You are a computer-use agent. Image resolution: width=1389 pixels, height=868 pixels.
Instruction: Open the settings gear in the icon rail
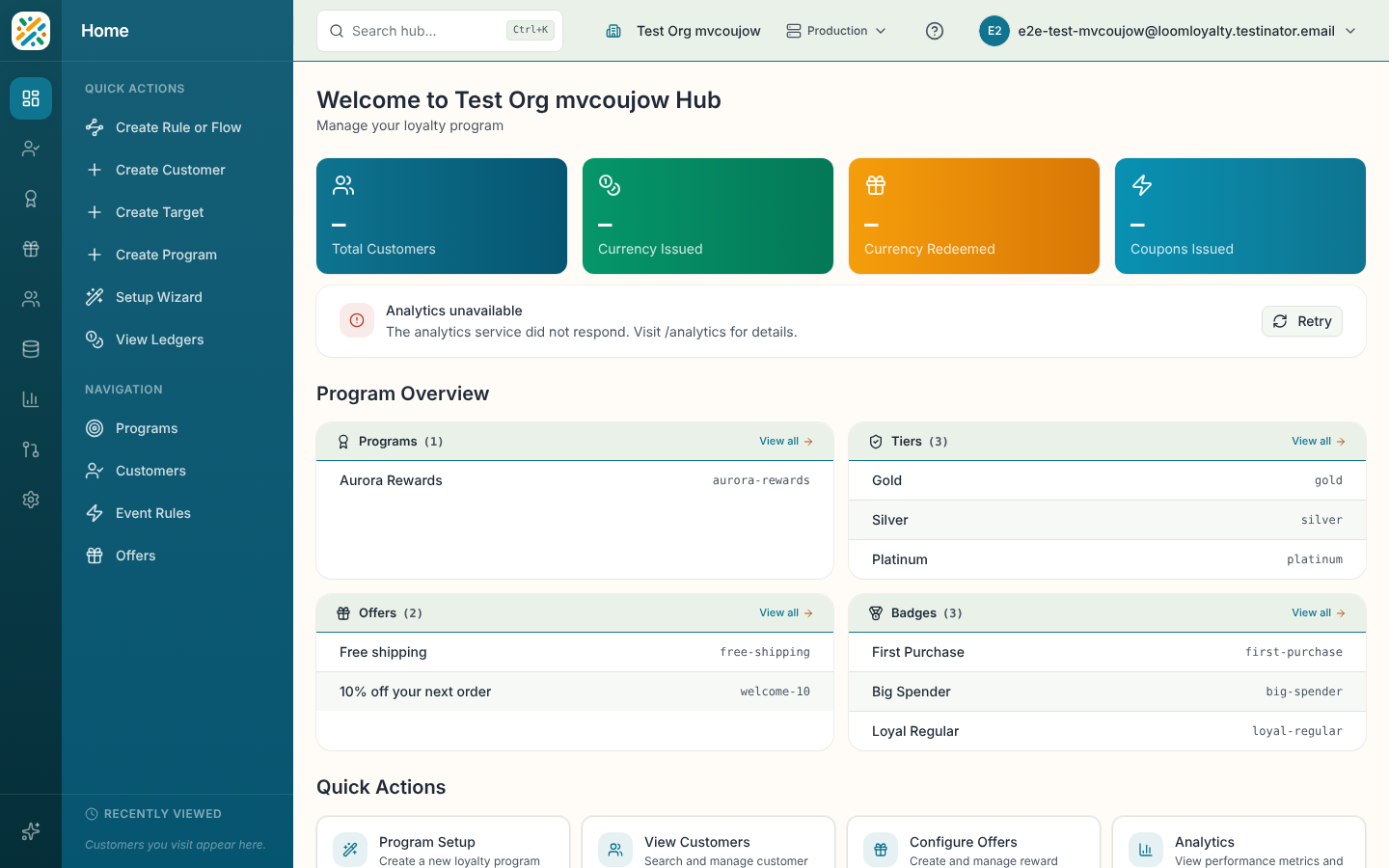coord(31,500)
